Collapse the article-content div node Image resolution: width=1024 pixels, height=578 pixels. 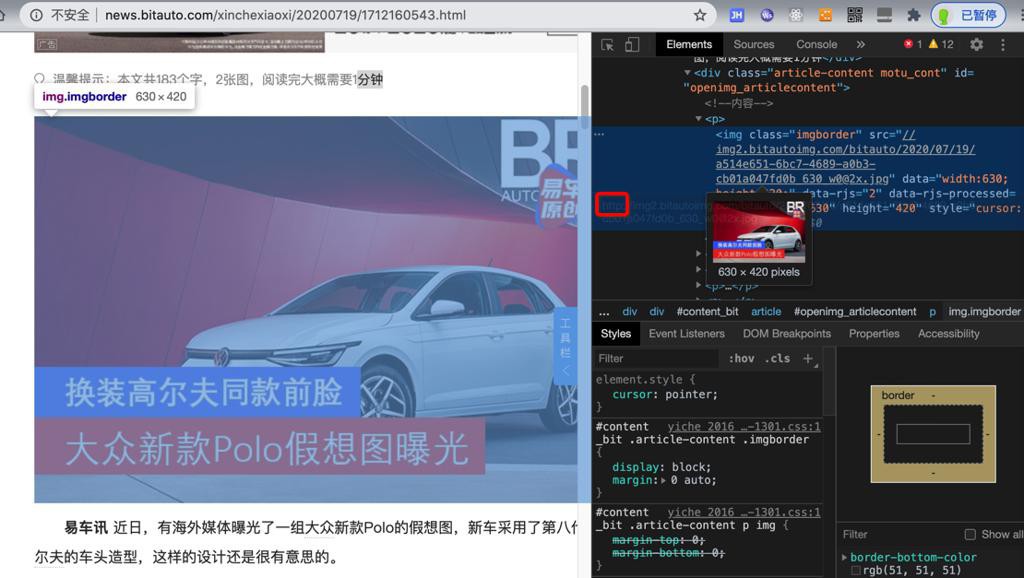click(687, 72)
